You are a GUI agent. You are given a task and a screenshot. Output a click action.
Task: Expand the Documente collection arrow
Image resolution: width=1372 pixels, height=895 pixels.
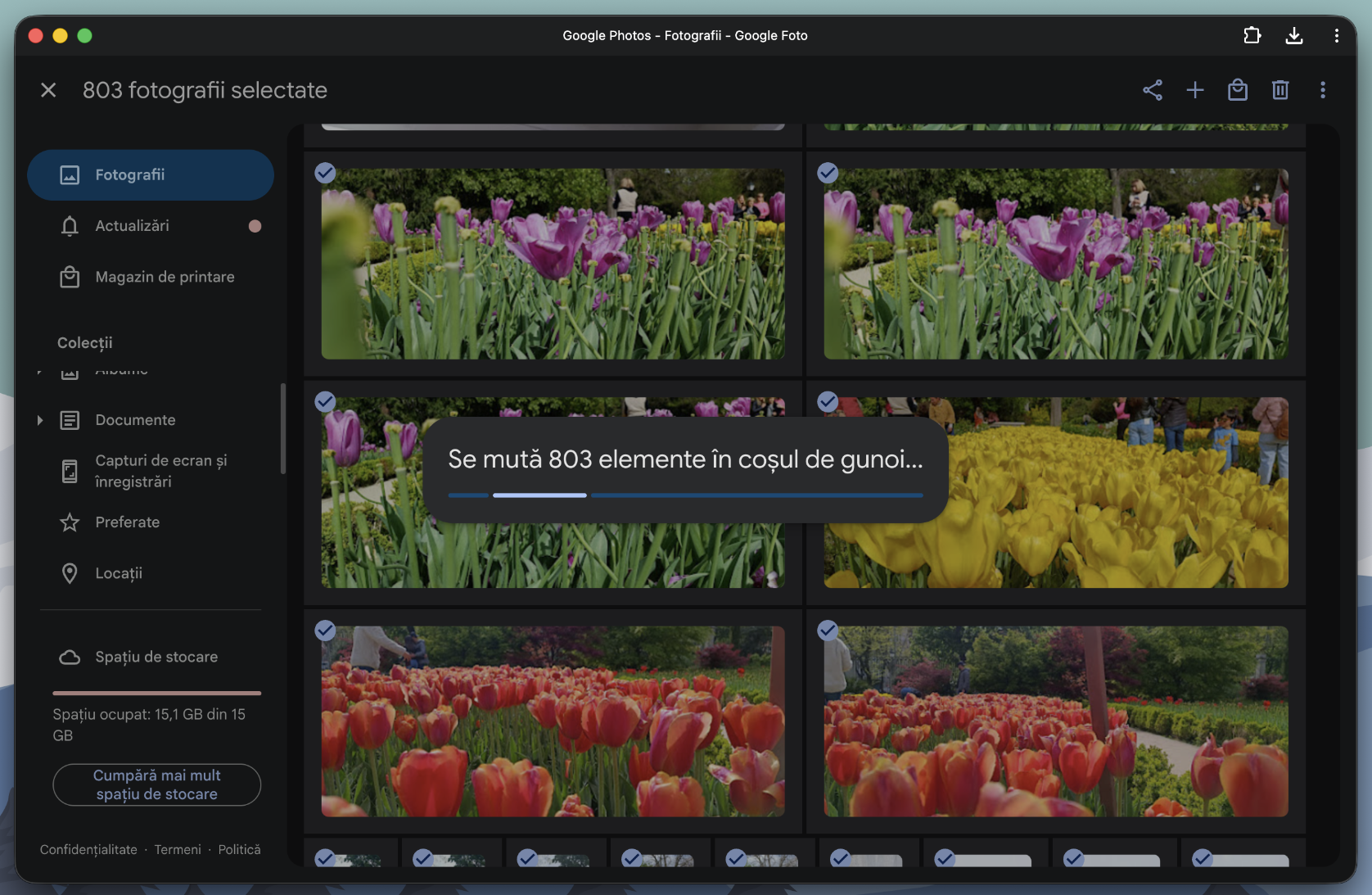[39, 420]
